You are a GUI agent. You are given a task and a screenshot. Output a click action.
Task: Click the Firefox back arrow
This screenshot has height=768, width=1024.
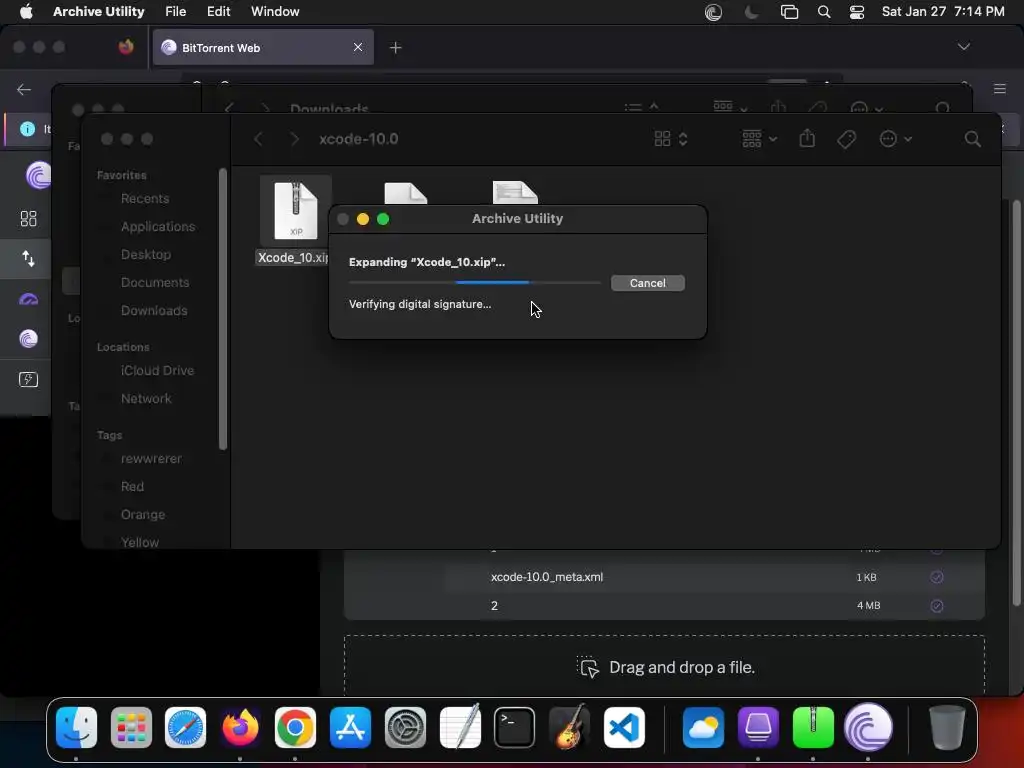24,89
